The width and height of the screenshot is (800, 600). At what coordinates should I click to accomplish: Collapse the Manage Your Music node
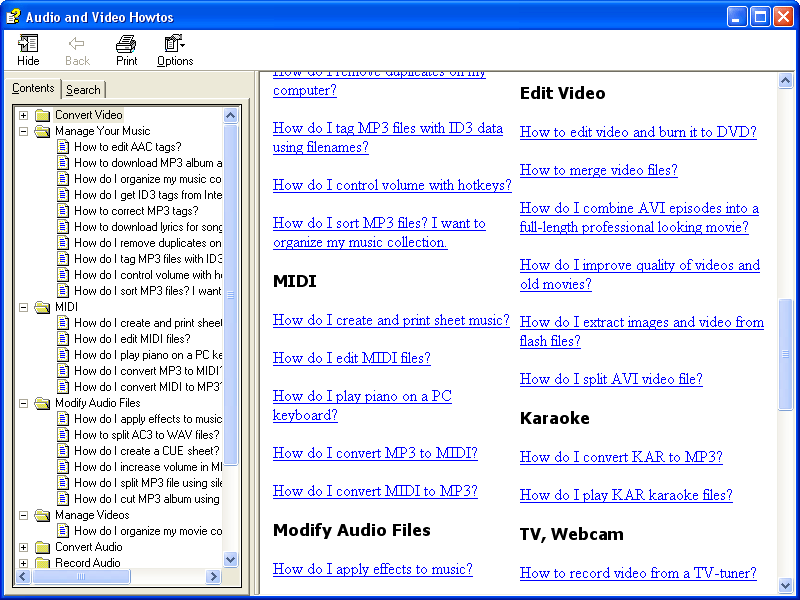(x=24, y=131)
